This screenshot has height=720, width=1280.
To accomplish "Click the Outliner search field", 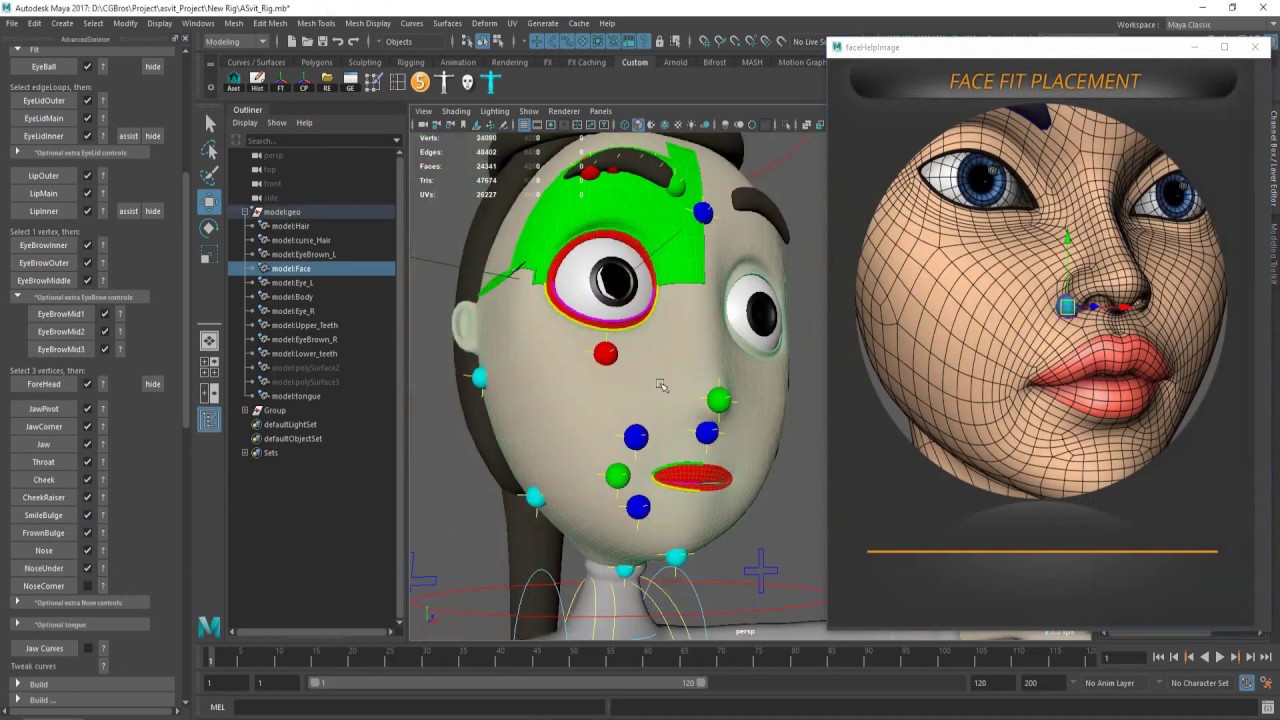I will tap(316, 141).
